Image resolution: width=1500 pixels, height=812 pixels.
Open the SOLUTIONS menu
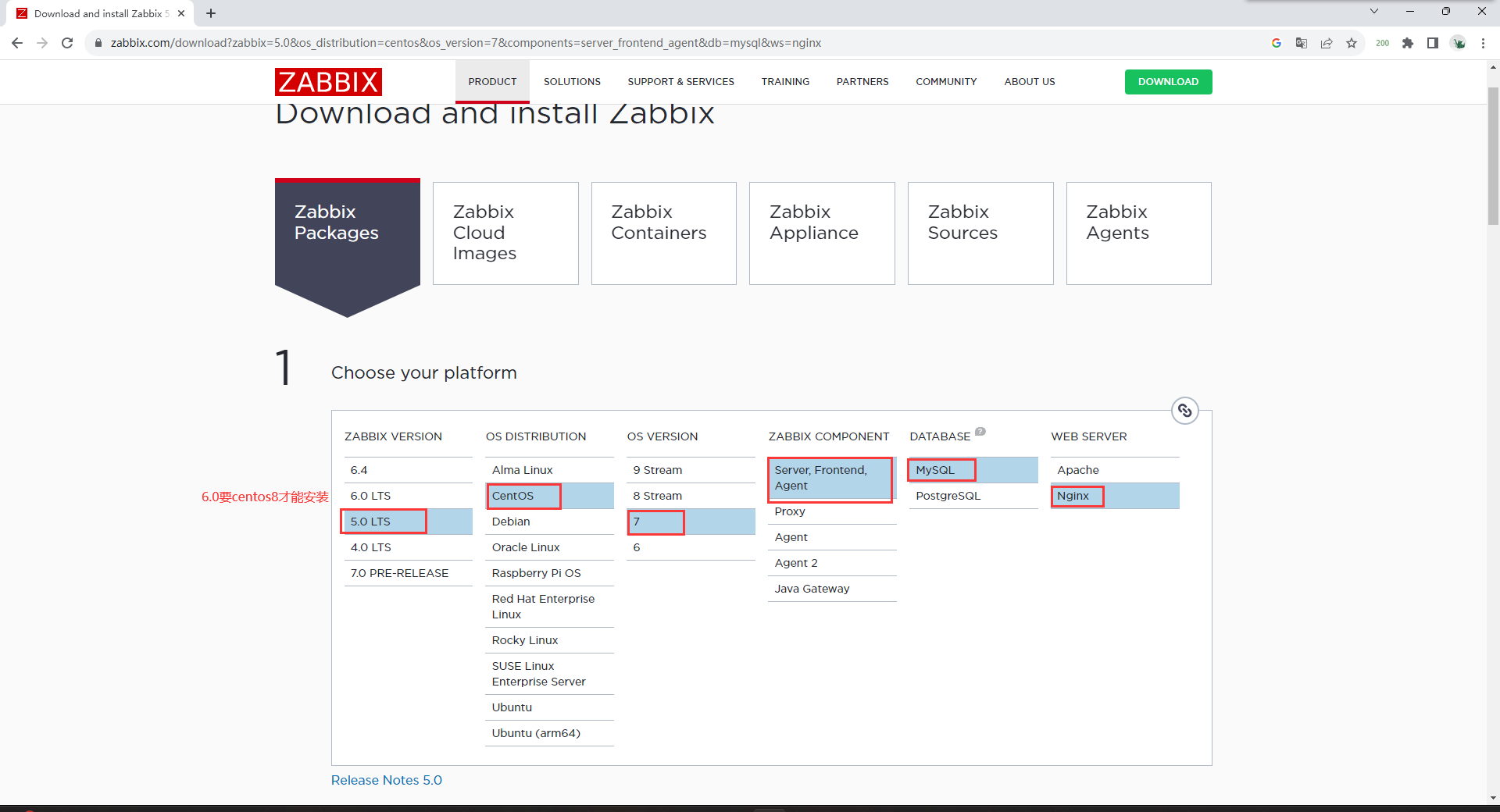coord(572,82)
